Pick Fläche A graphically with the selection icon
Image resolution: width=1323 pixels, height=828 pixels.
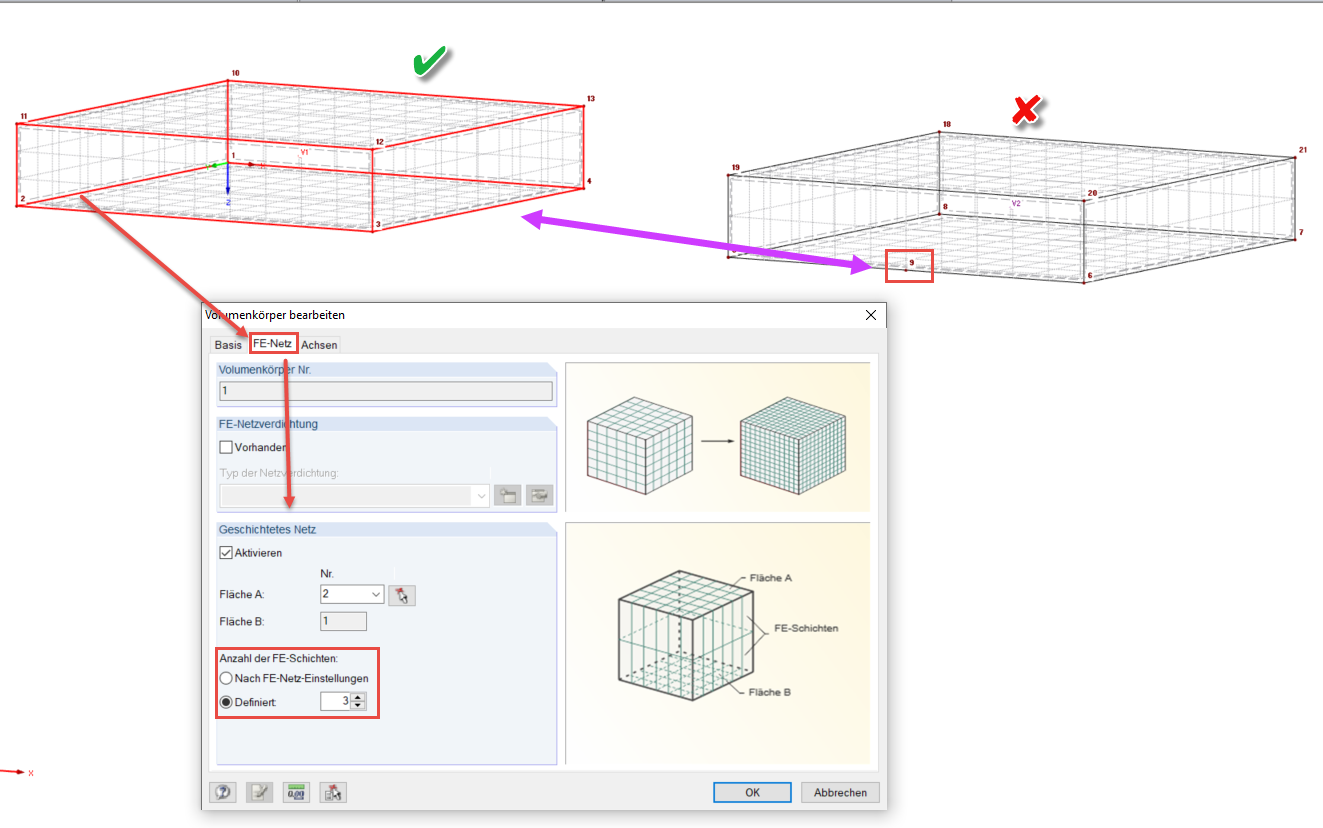tap(402, 595)
